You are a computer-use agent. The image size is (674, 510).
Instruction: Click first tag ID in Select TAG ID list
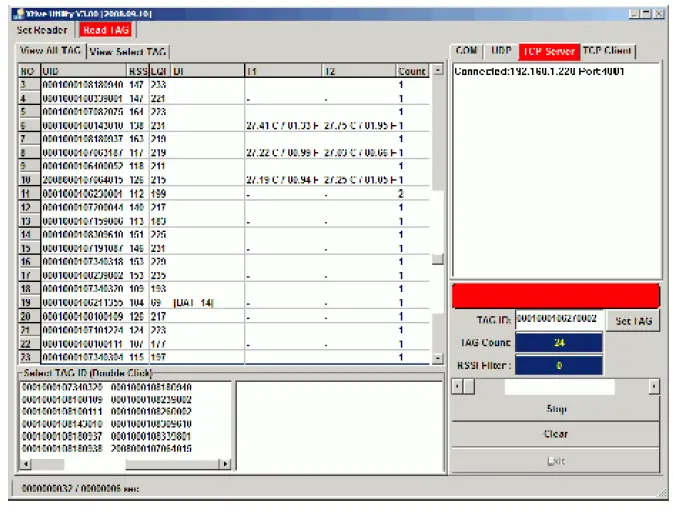click(x=62, y=387)
